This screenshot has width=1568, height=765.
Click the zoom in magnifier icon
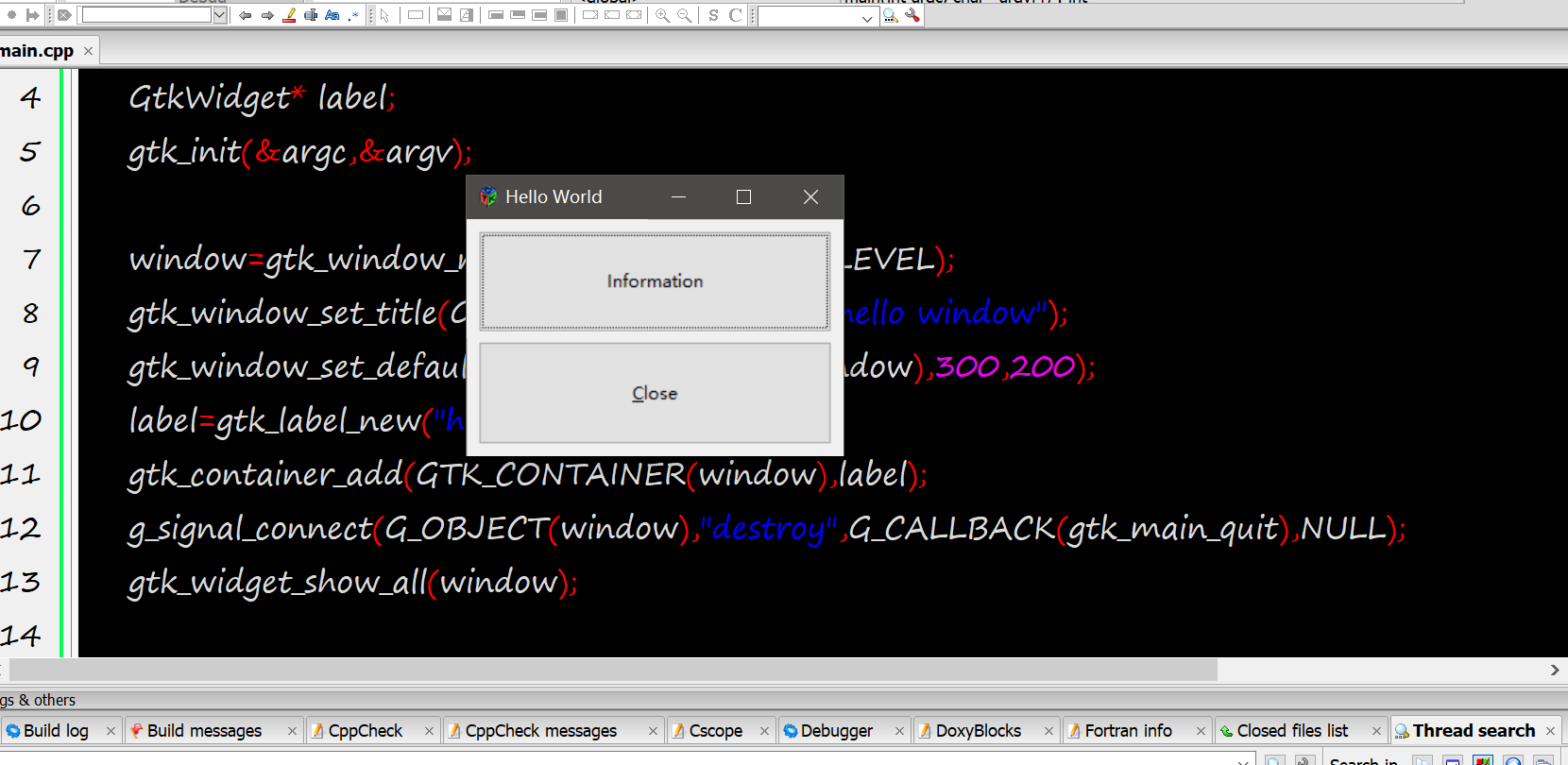[x=662, y=15]
